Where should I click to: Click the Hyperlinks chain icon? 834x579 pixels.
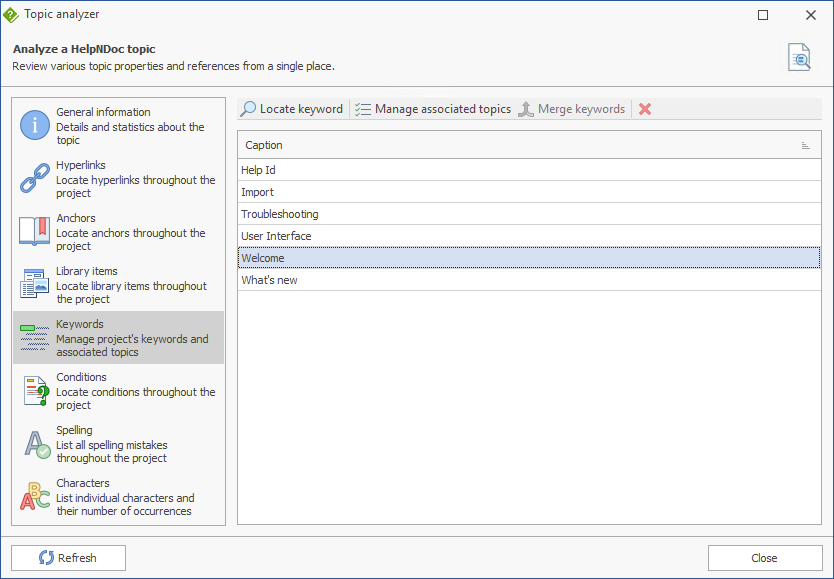[x=35, y=178]
